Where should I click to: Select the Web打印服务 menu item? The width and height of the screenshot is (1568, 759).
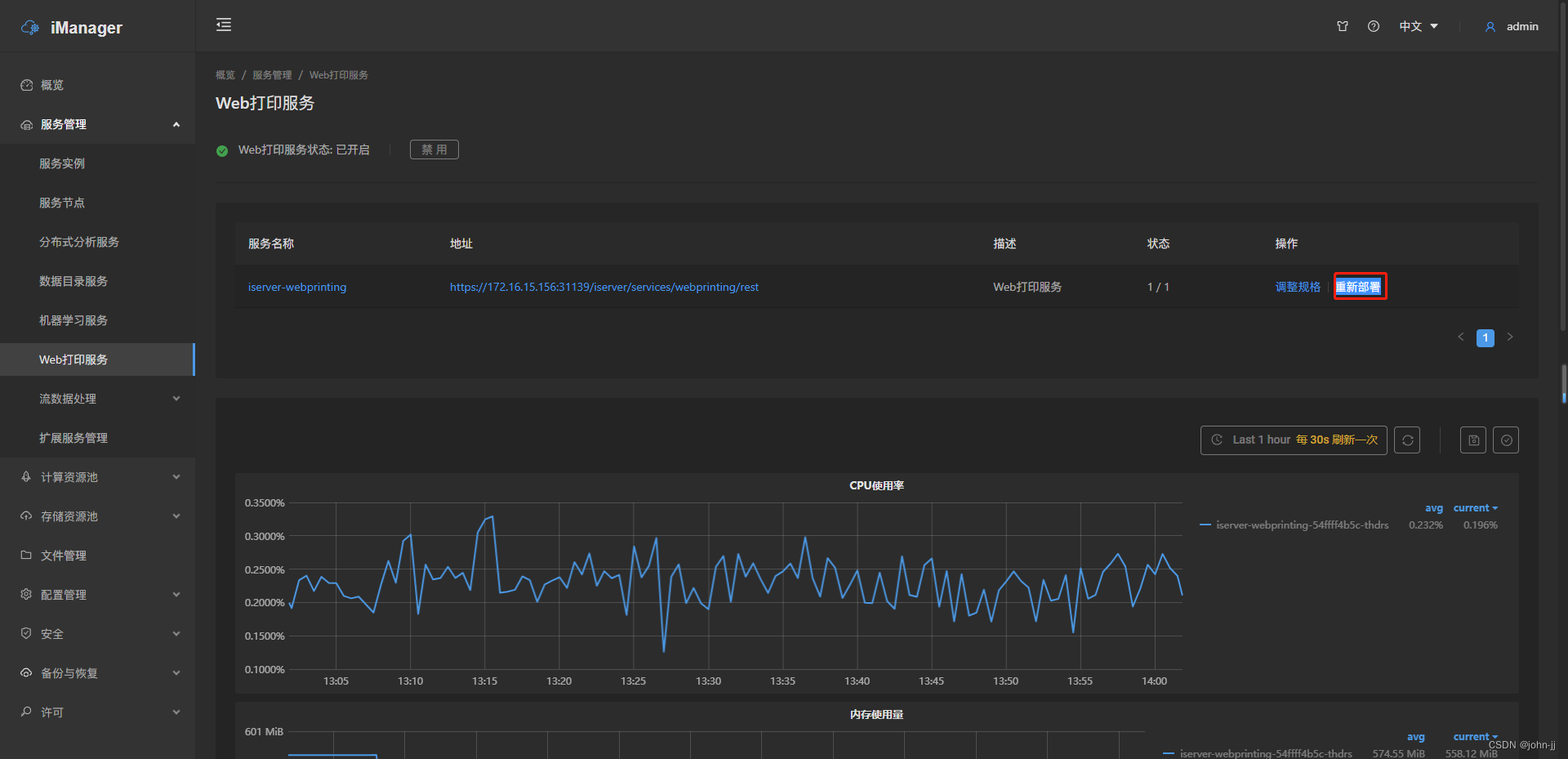[x=97, y=359]
